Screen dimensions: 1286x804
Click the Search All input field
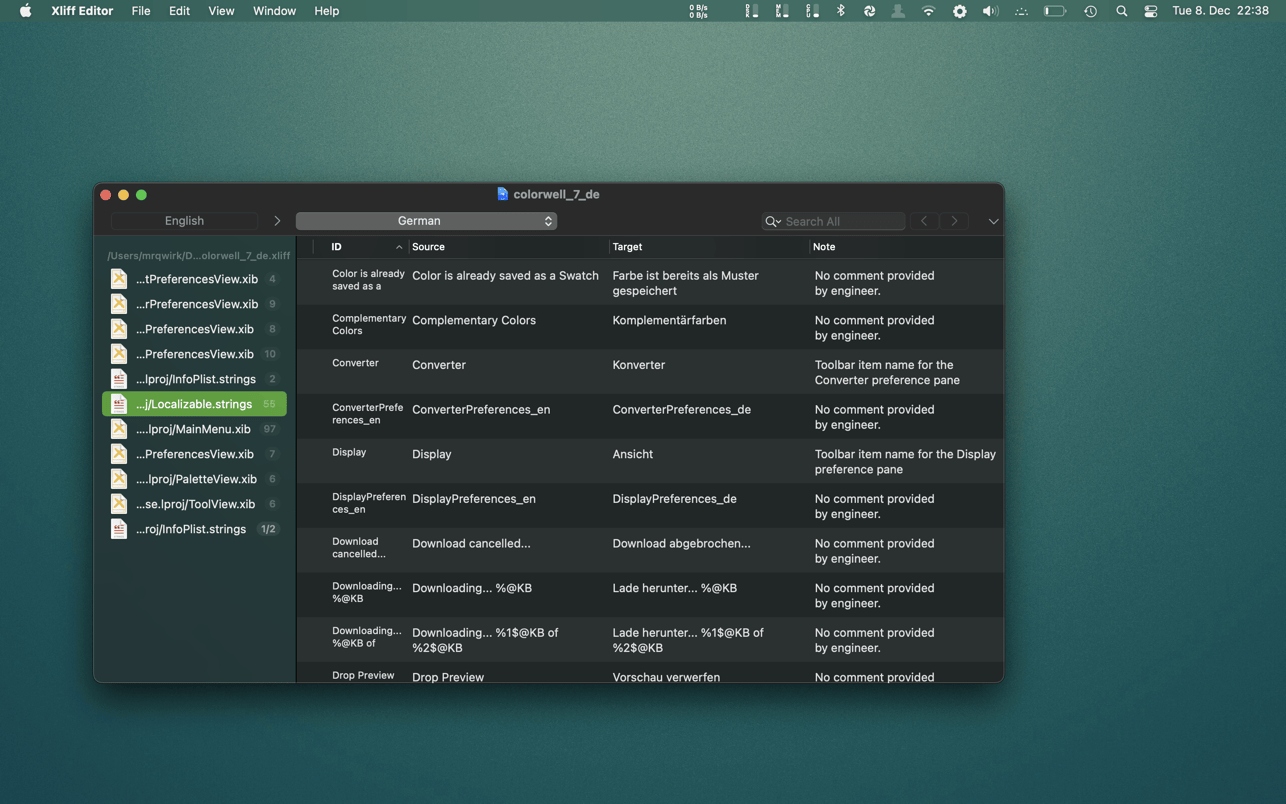[x=842, y=221]
